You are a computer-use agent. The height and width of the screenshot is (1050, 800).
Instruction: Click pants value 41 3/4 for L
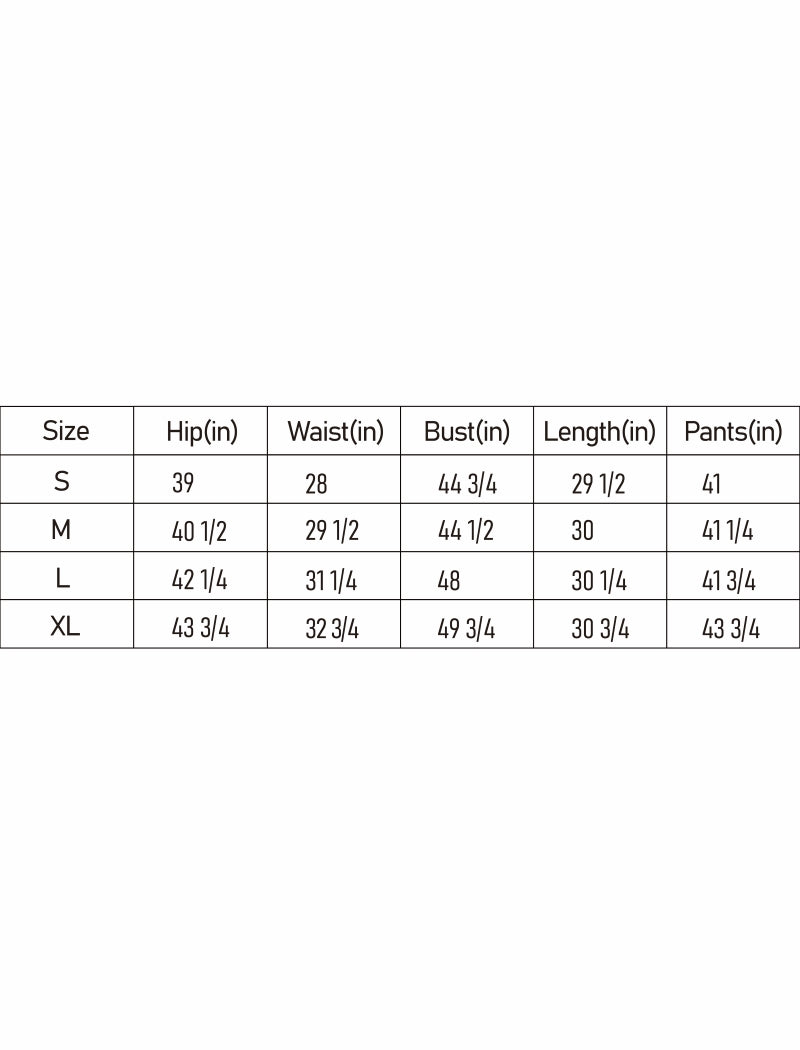coord(729,581)
